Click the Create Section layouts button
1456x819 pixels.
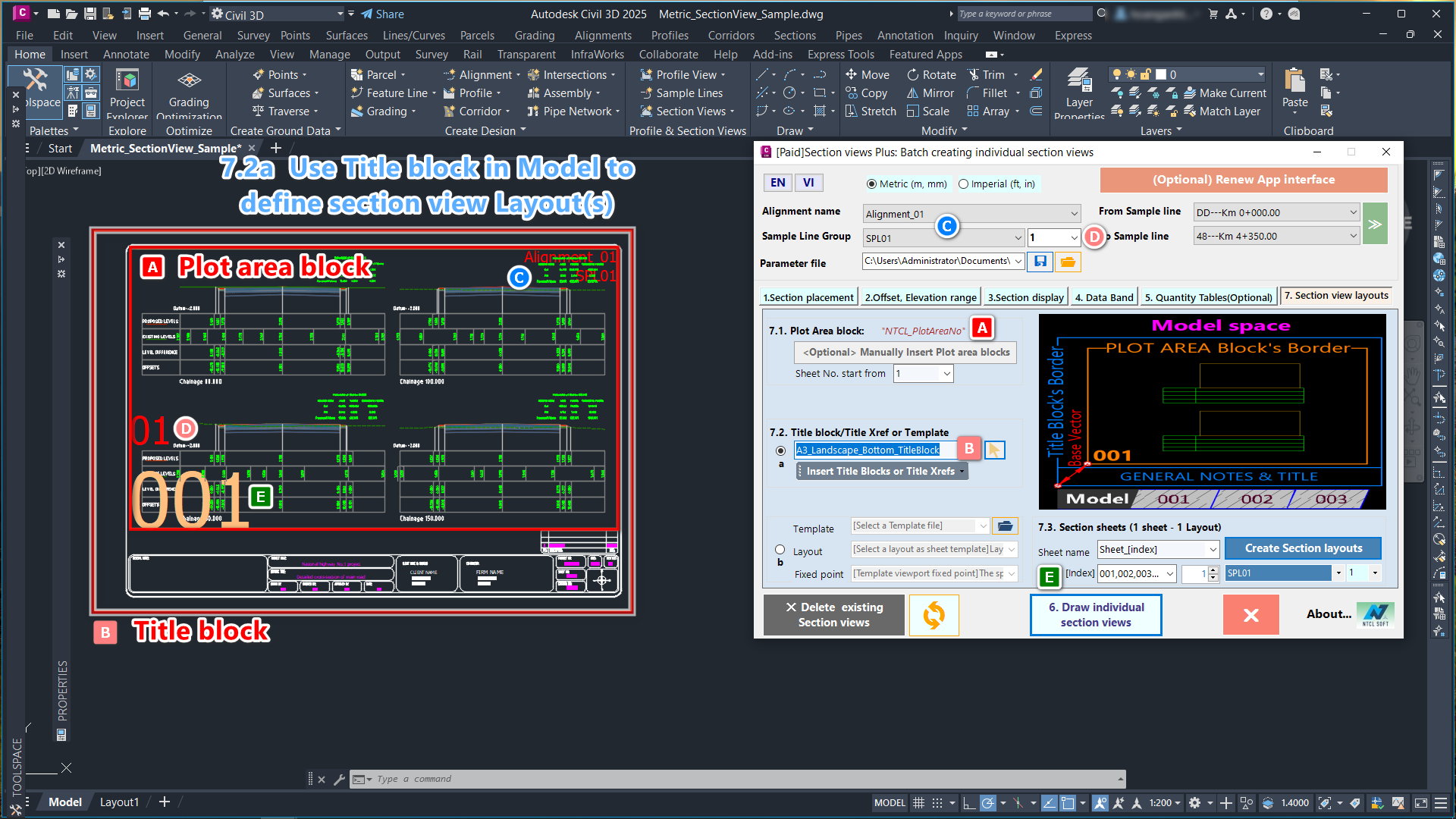point(1303,548)
